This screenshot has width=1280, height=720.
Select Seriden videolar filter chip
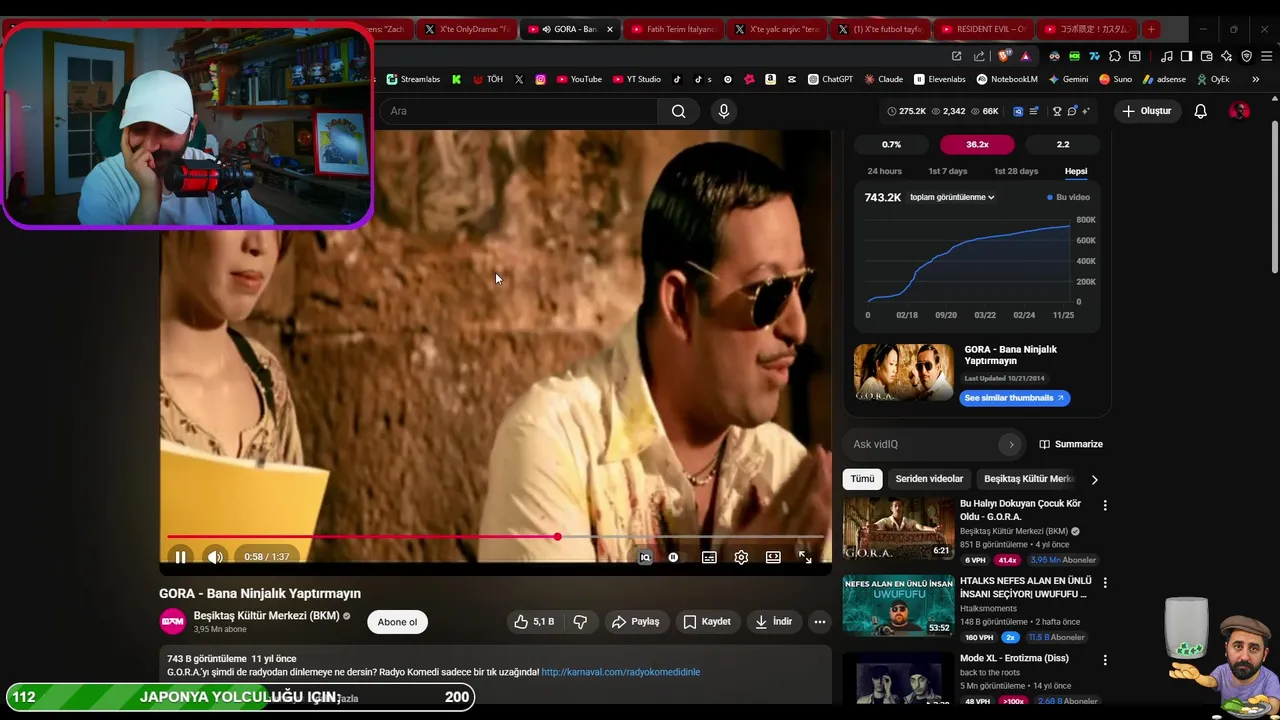click(x=929, y=479)
